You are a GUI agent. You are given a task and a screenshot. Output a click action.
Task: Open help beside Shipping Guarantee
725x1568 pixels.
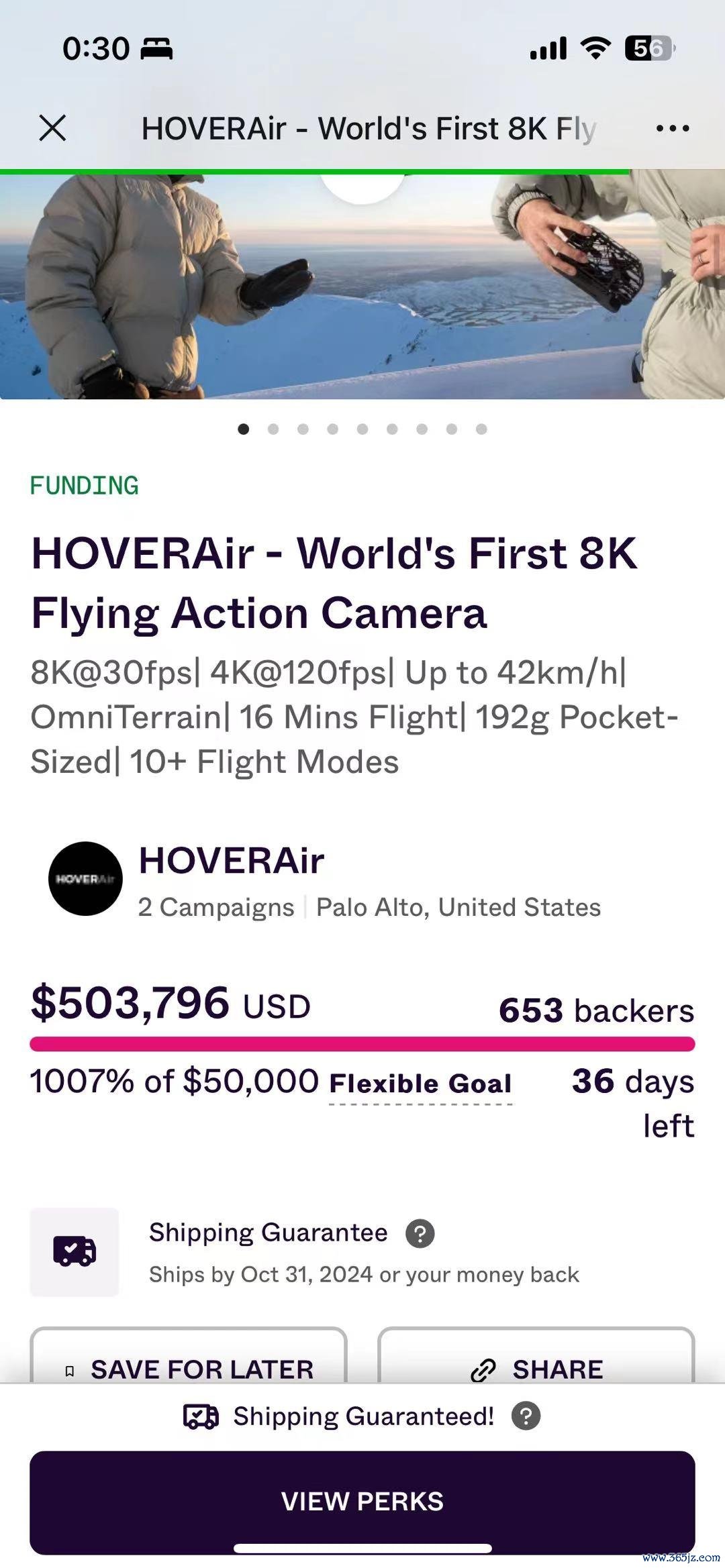420,1233
